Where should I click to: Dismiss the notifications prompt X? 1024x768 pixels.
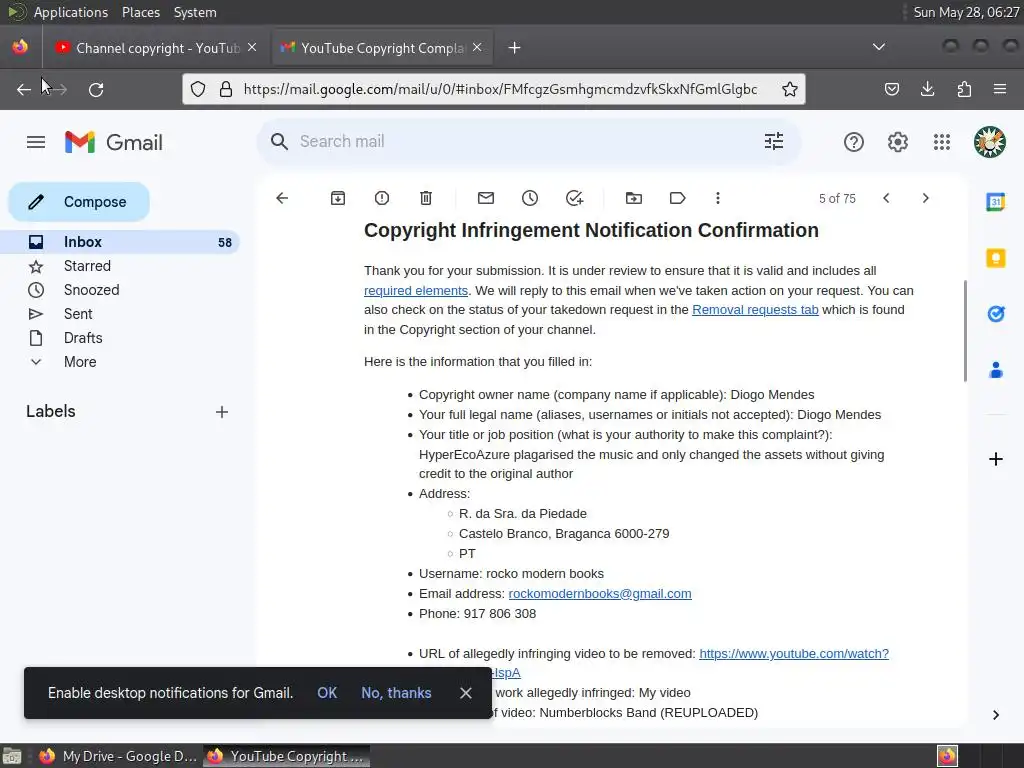pyautogui.click(x=466, y=693)
